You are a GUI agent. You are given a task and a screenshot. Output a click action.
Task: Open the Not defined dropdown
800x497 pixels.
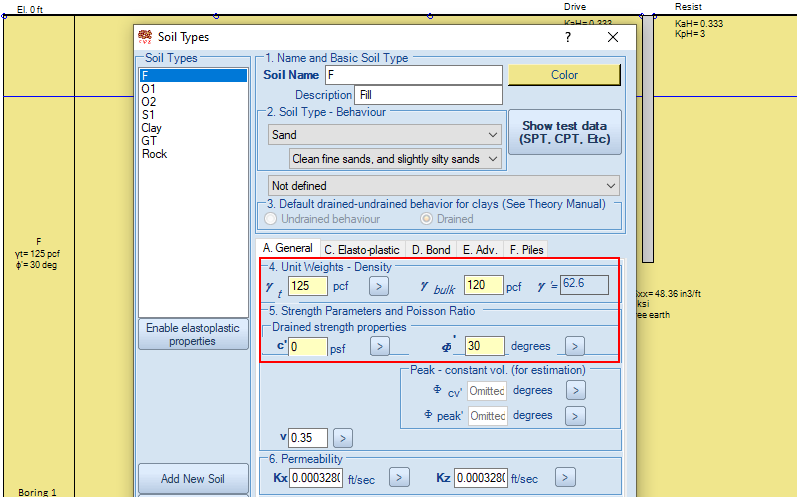[x=444, y=186]
